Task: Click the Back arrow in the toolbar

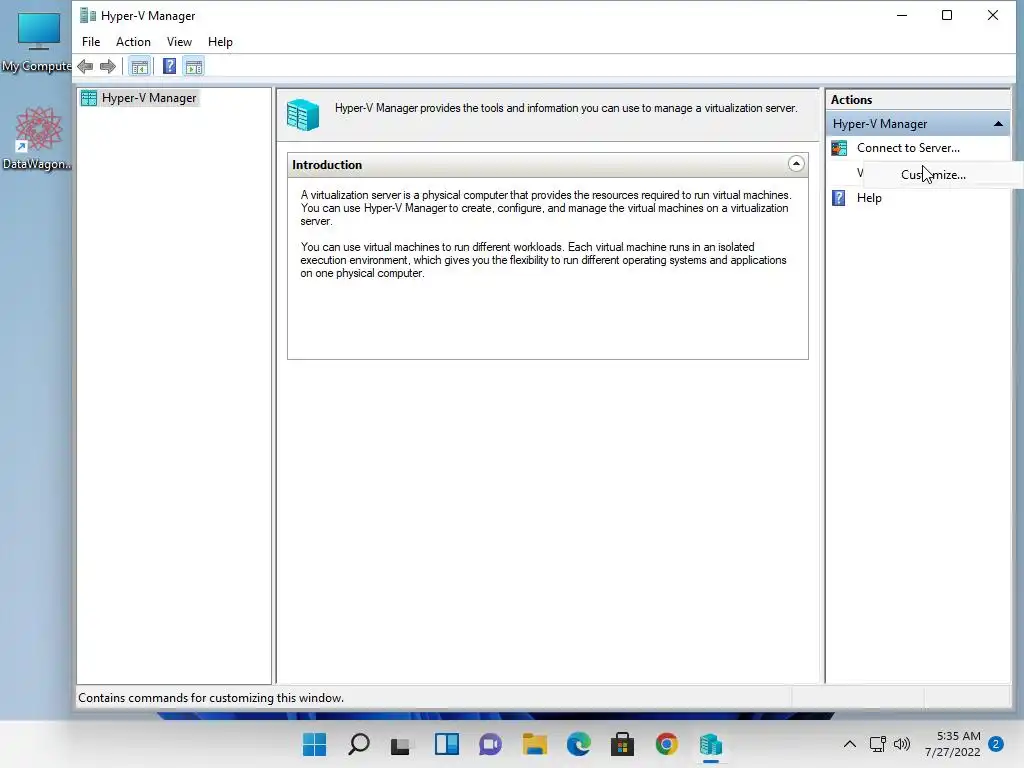Action: (85, 66)
